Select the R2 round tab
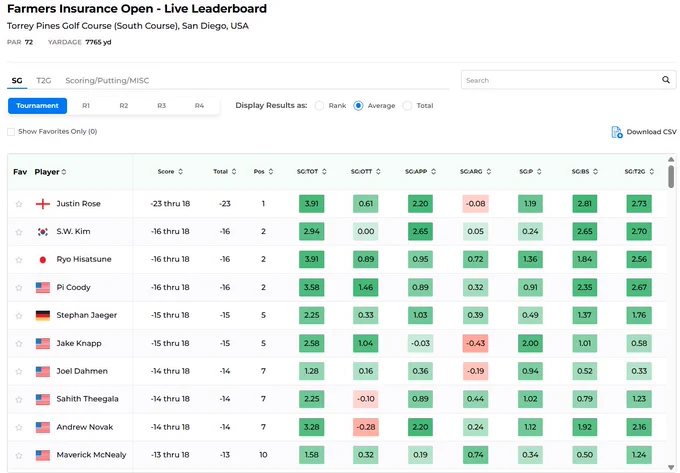Screen dimensions: 680x473 (x=124, y=105)
